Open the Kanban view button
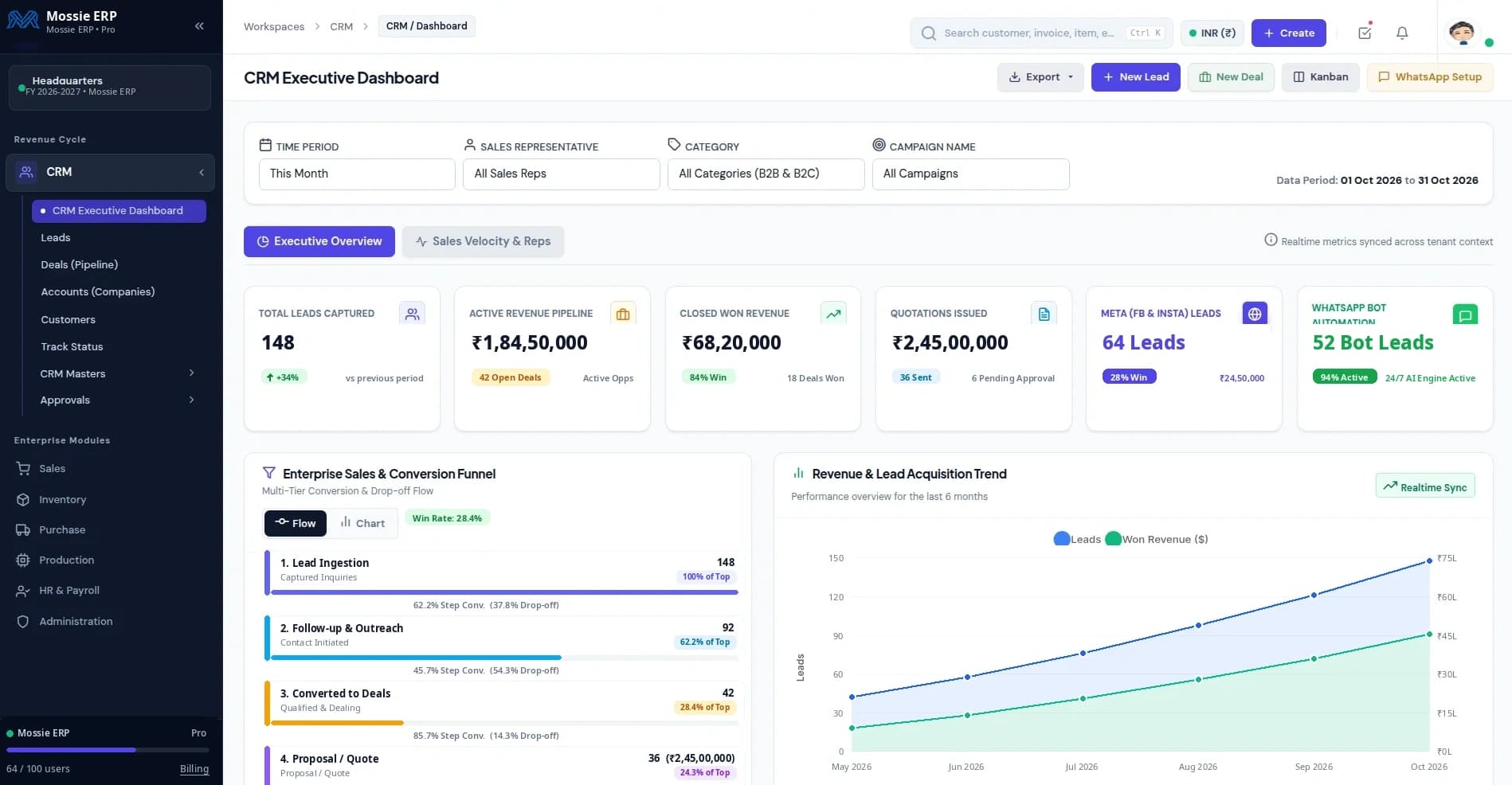The image size is (1512, 785). (x=1320, y=77)
